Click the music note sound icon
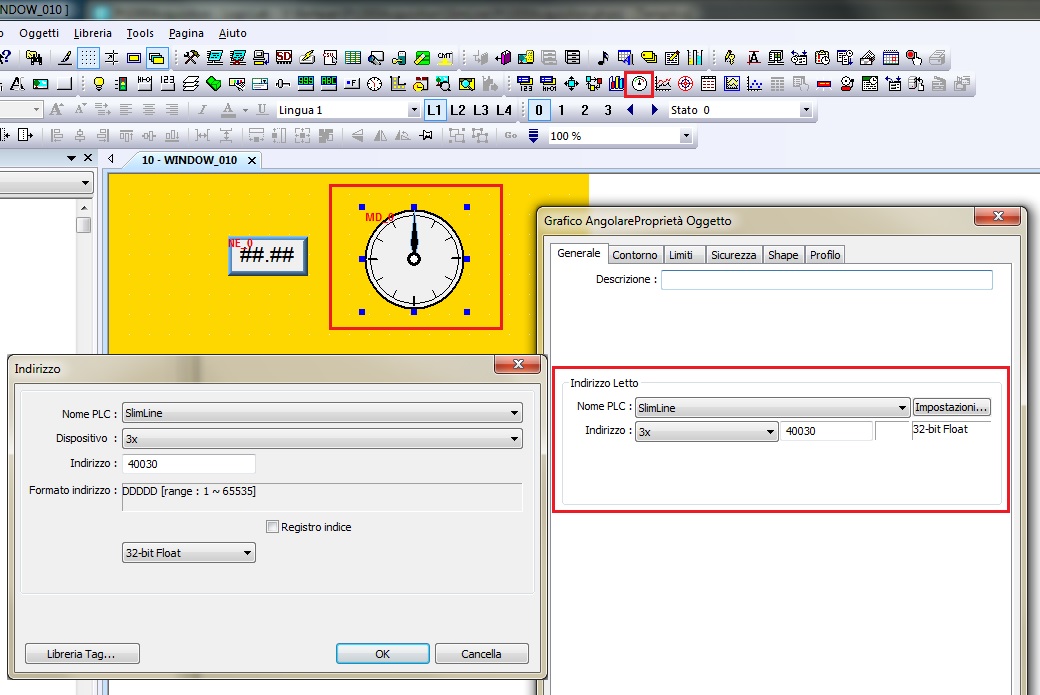Image resolution: width=1040 pixels, height=695 pixels. (603, 58)
